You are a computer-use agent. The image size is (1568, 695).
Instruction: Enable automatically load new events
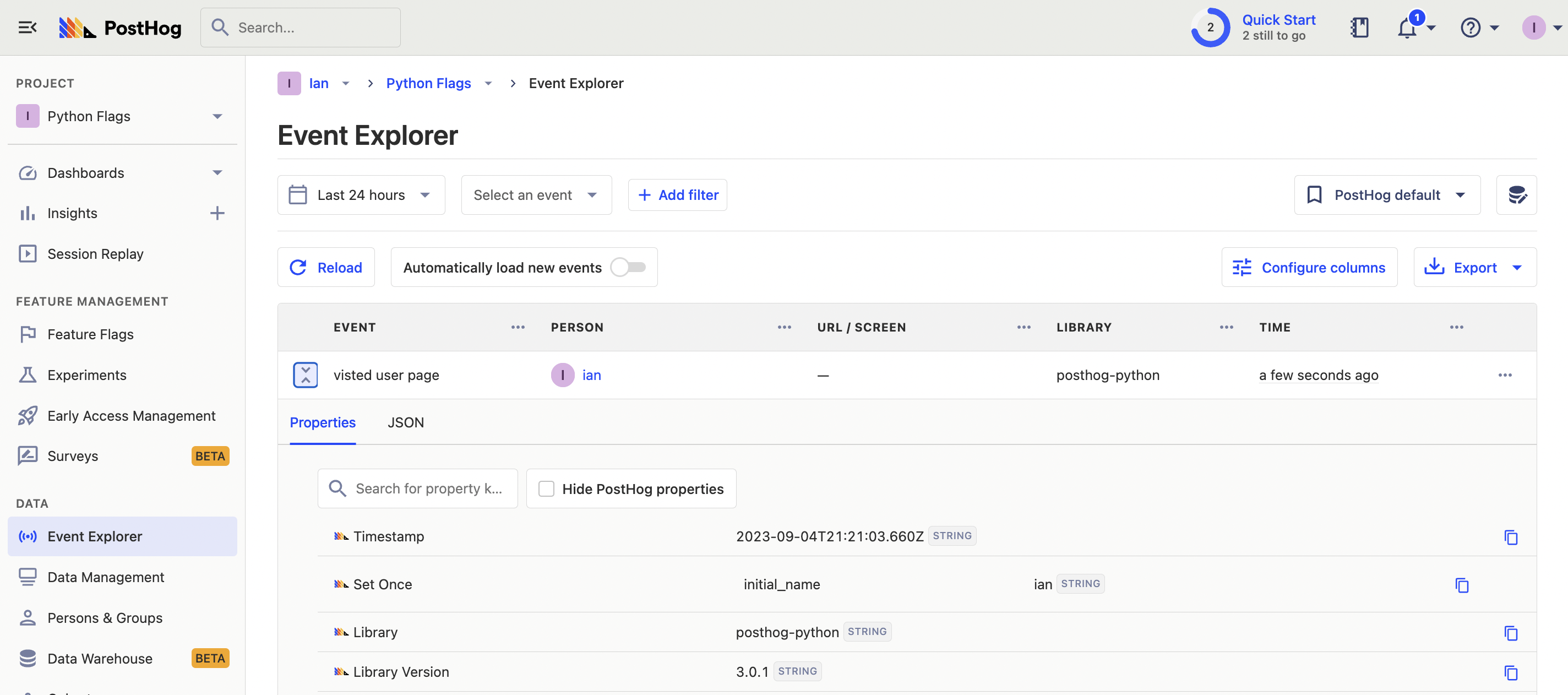(628, 268)
